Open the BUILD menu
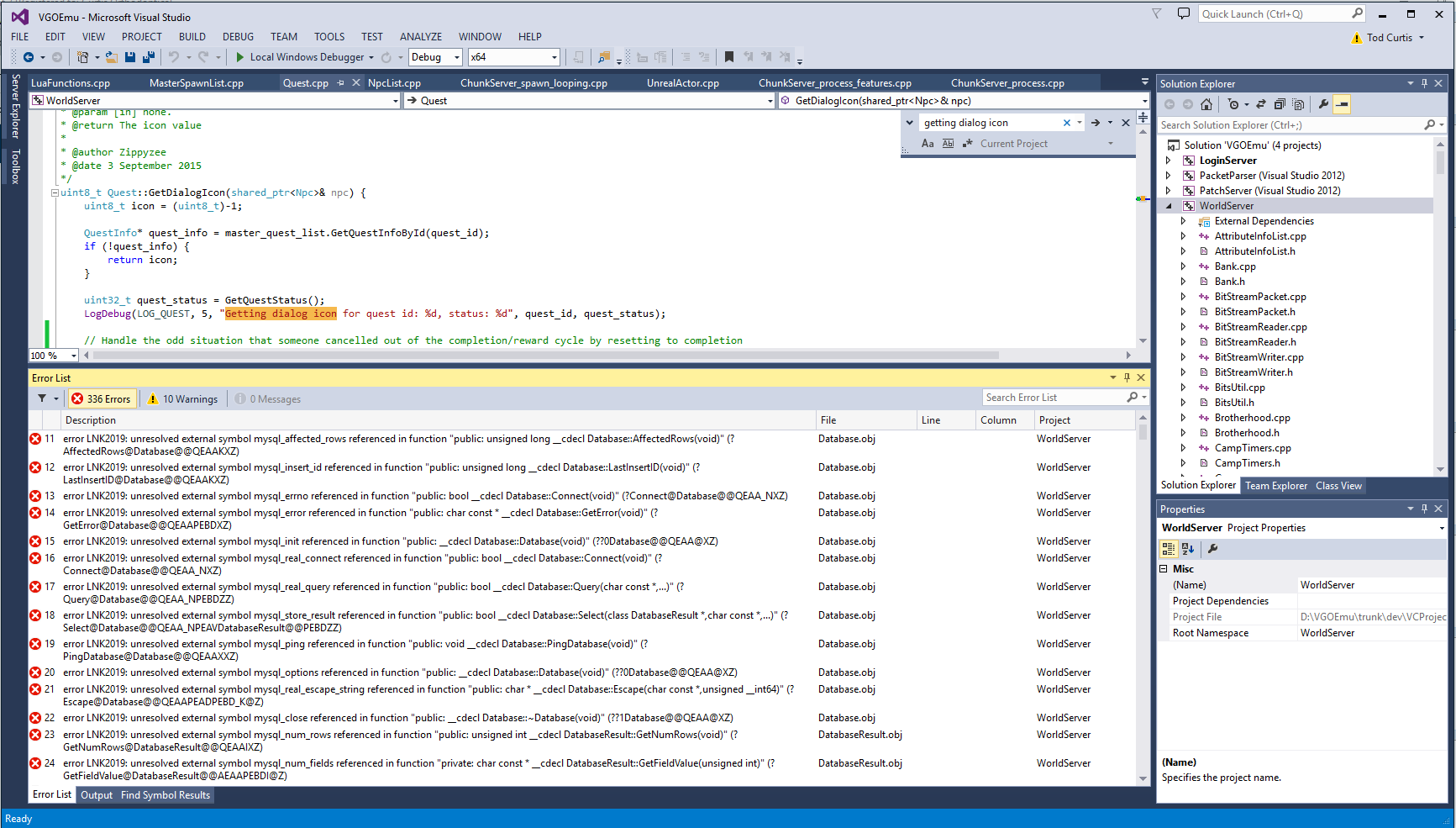The width and height of the screenshot is (1456, 828). tap(192, 37)
